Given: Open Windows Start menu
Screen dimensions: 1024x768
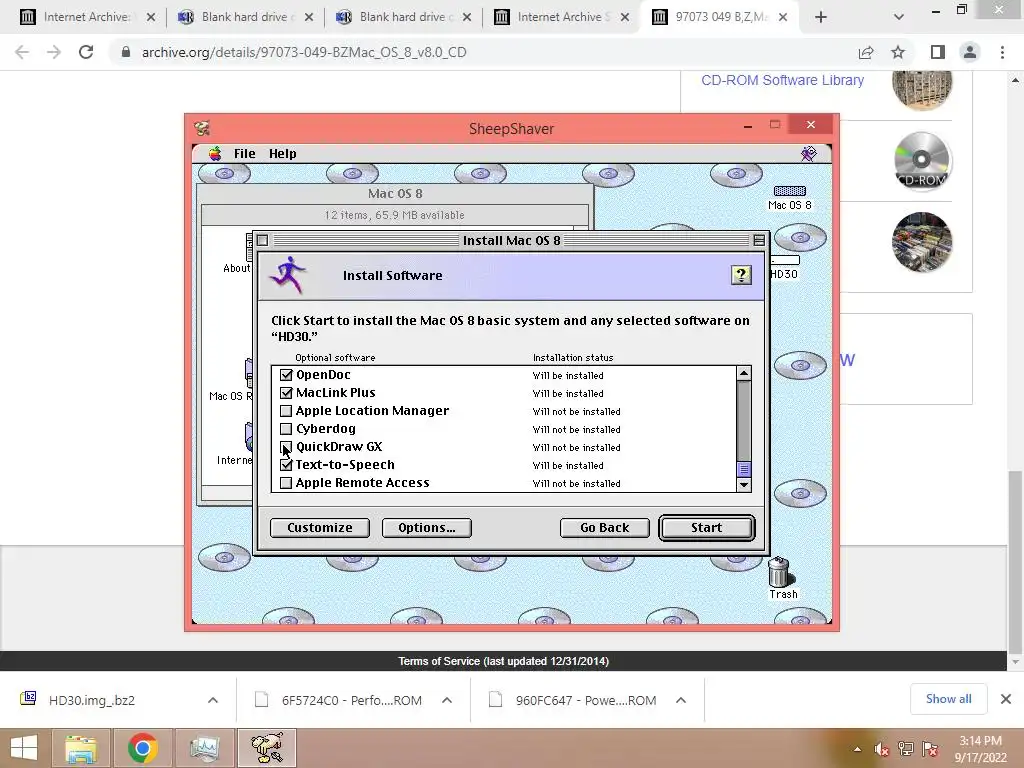Looking at the screenshot, I should tap(24, 748).
